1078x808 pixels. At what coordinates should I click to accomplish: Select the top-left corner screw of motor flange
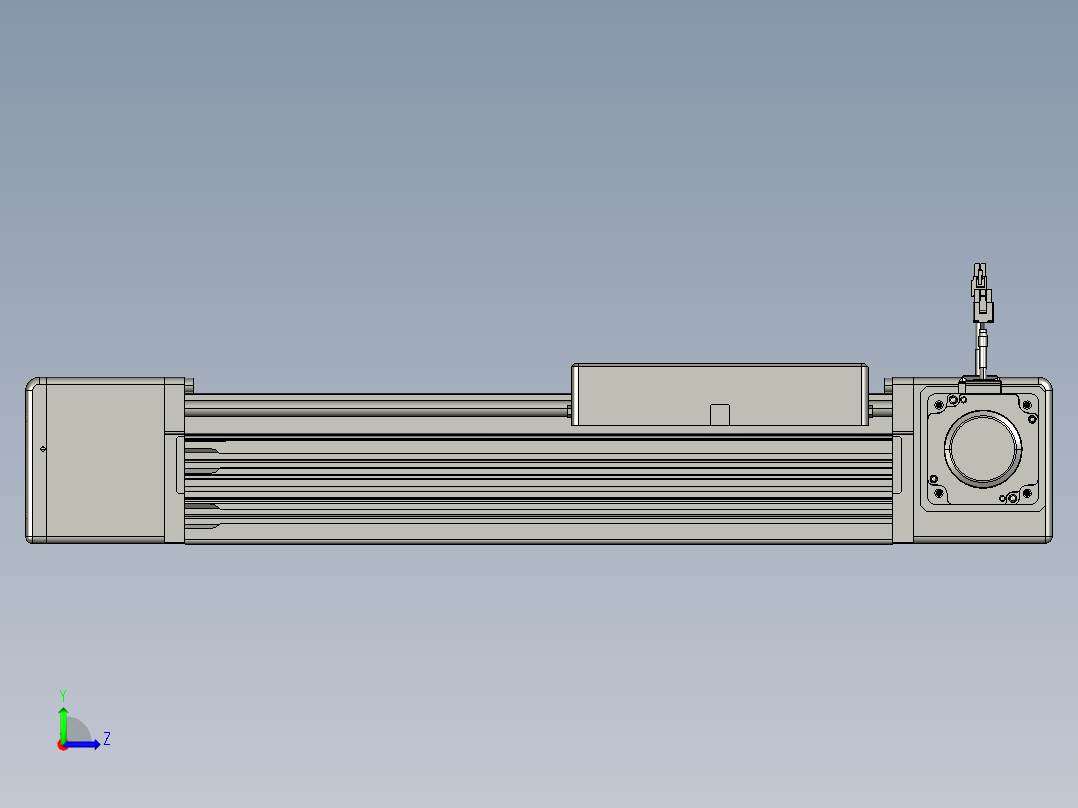point(939,405)
